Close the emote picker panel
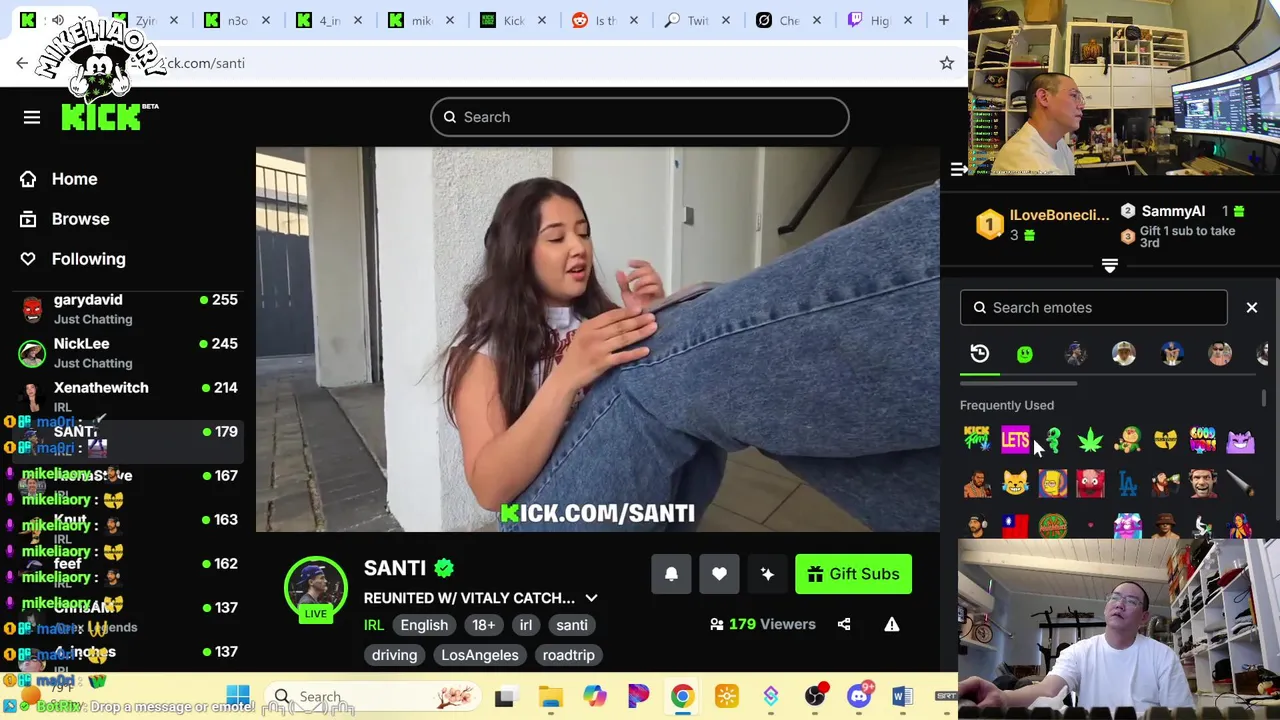The height and width of the screenshot is (720, 1280). click(x=1251, y=308)
